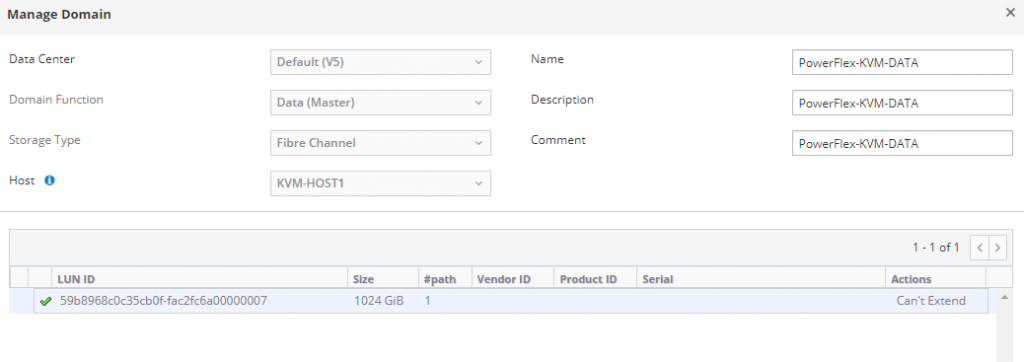Open the Data Center dropdown
The image size is (1024, 362).
pos(380,63)
